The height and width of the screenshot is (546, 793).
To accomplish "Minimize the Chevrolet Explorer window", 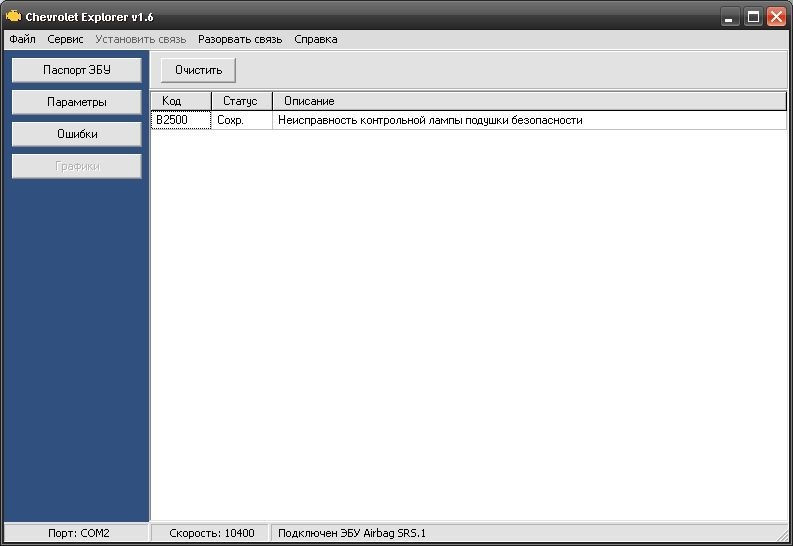I will click(729, 17).
